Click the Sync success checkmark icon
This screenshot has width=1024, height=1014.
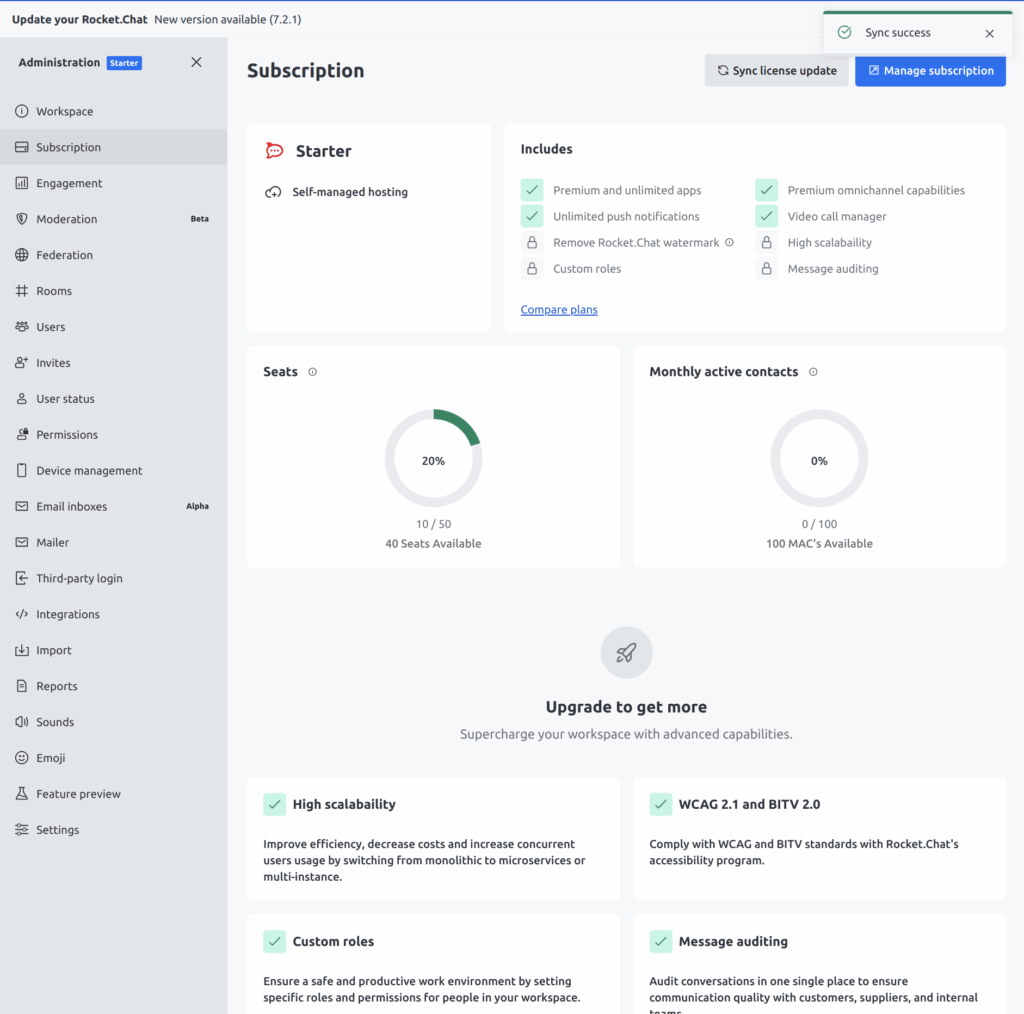844,32
